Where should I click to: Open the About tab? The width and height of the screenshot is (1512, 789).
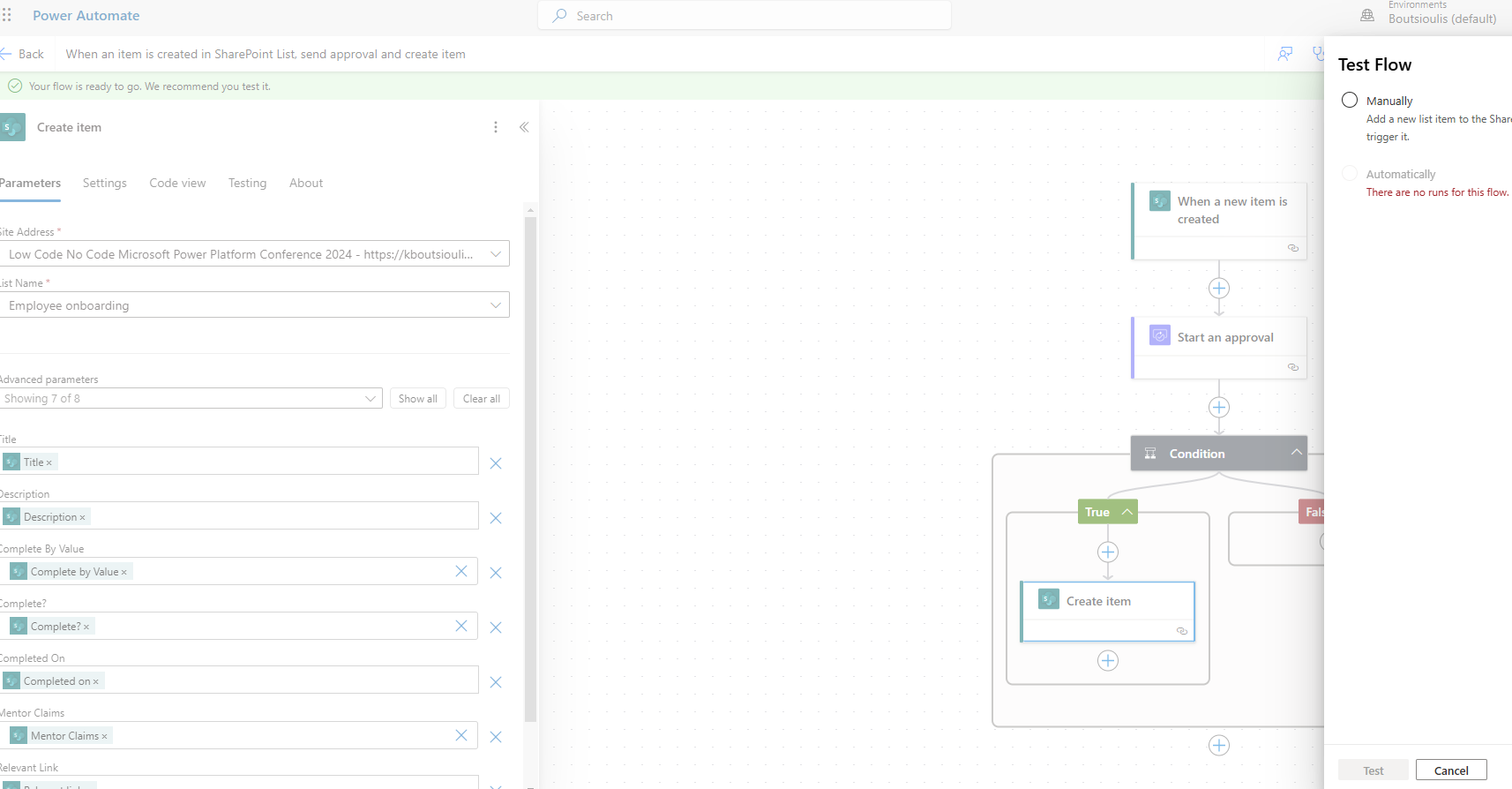(306, 183)
